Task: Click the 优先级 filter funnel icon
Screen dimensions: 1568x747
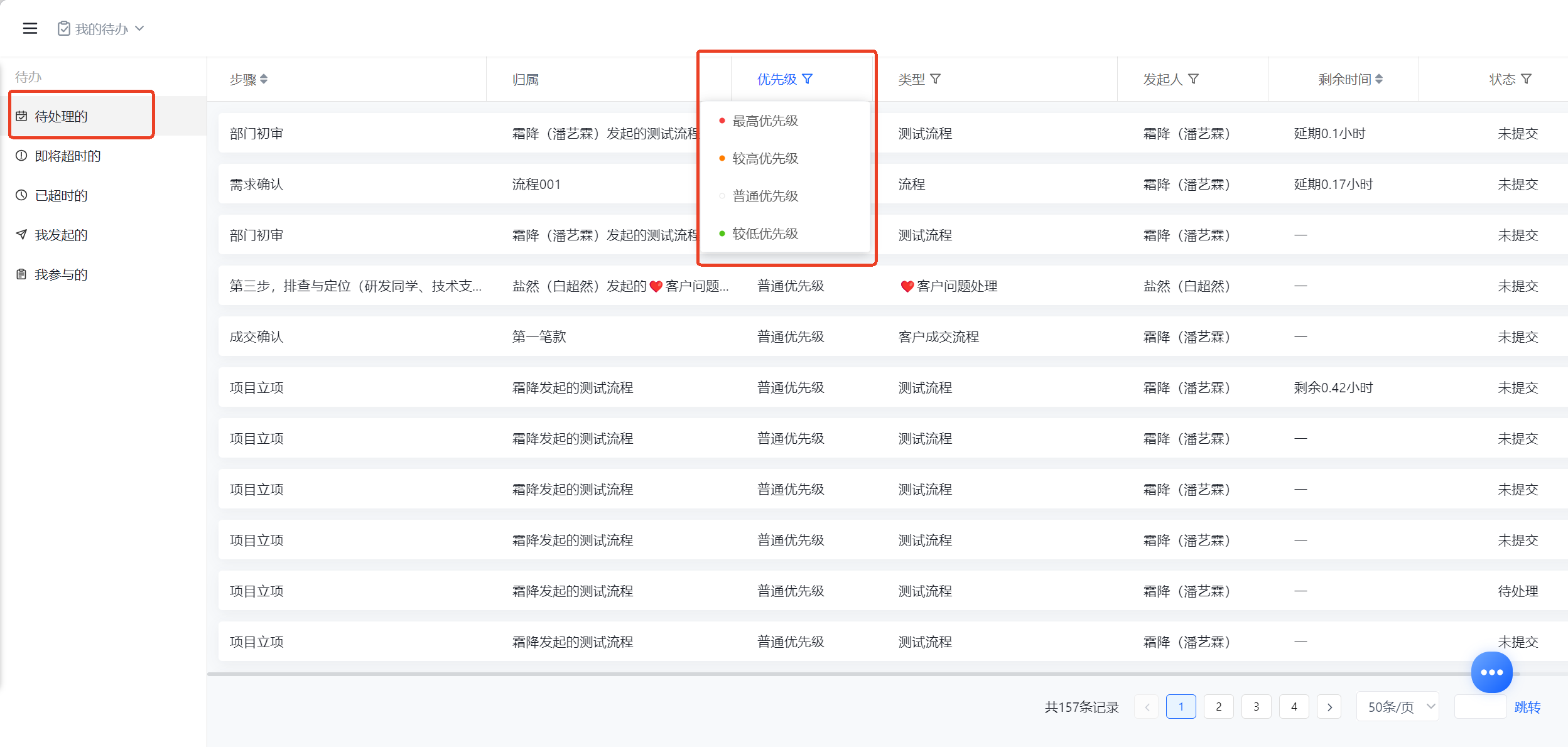Action: [808, 79]
